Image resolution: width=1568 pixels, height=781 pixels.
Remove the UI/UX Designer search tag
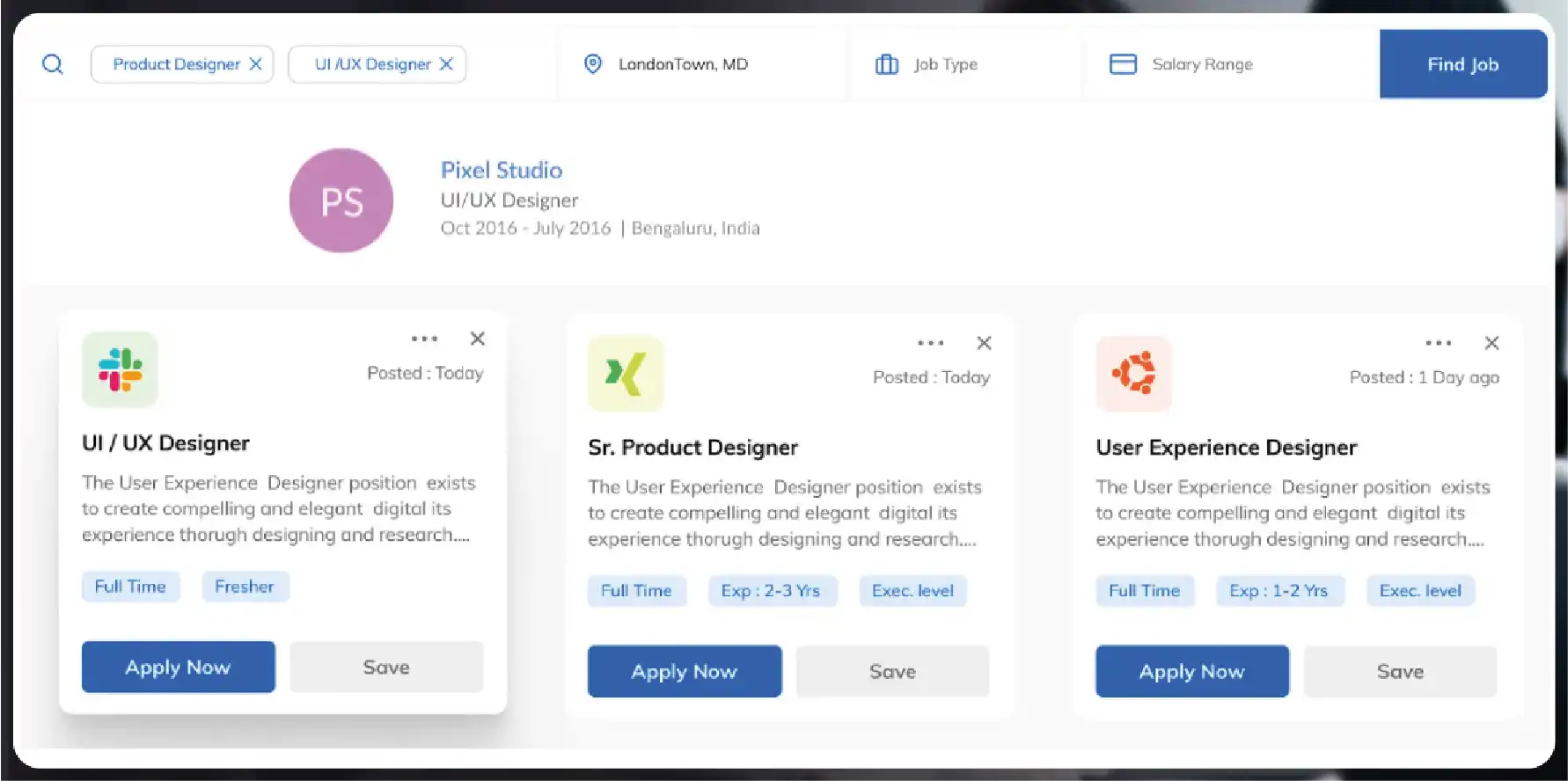pos(446,64)
